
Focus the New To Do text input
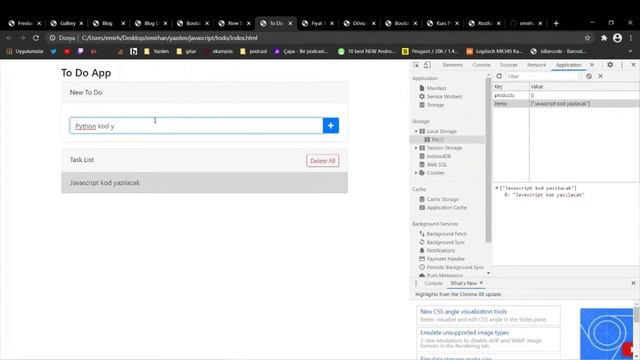coord(196,126)
